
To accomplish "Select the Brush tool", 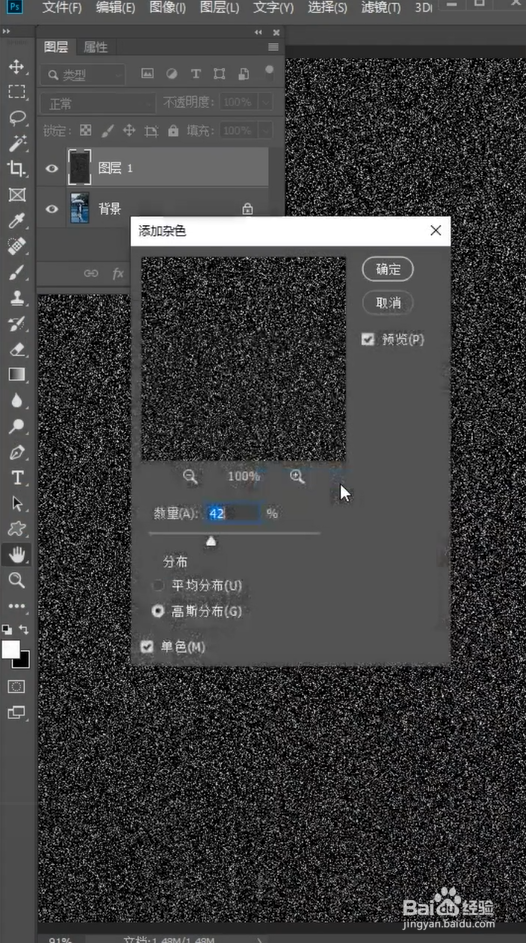I will [x=16, y=272].
